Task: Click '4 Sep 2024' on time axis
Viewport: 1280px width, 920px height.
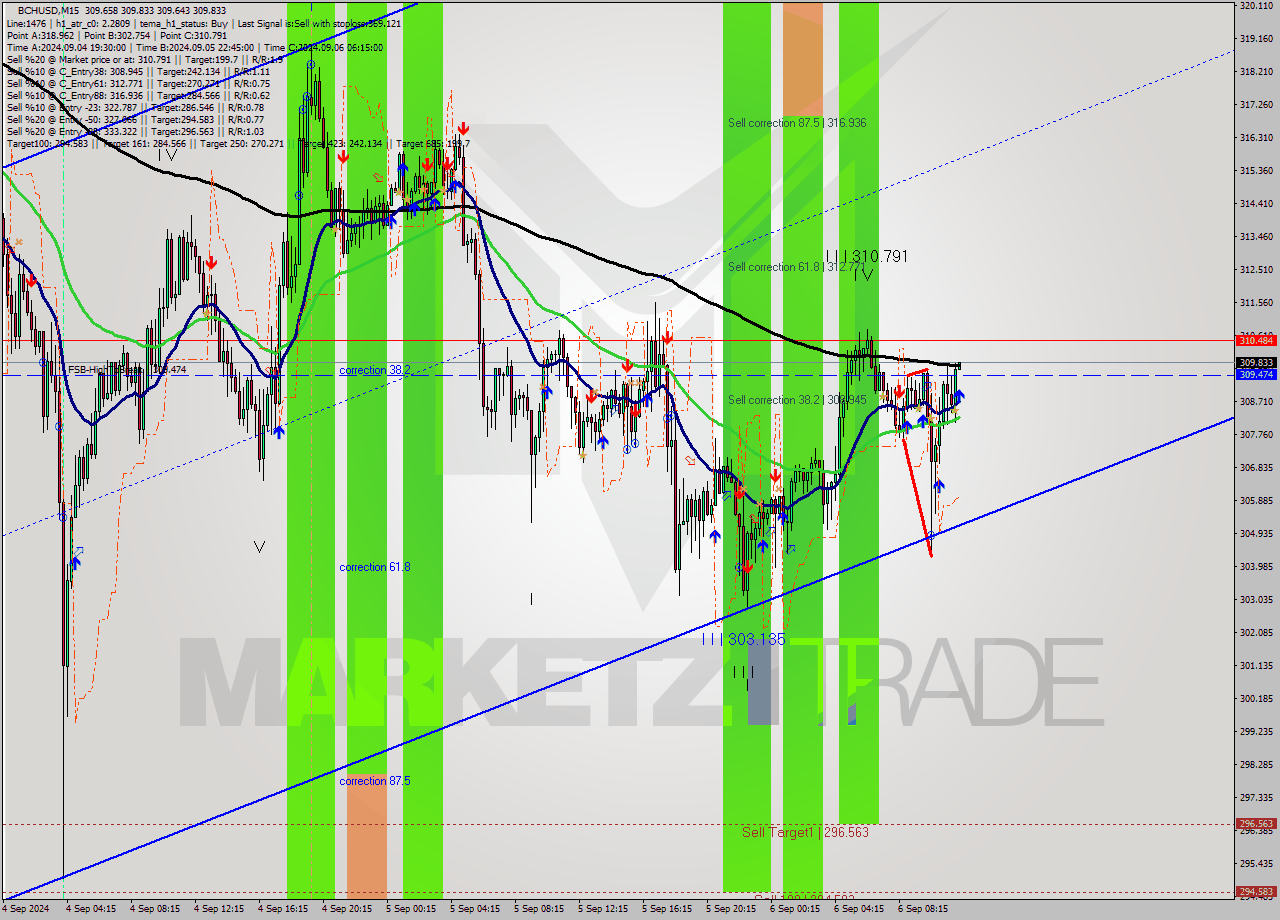Action: coord(25,909)
